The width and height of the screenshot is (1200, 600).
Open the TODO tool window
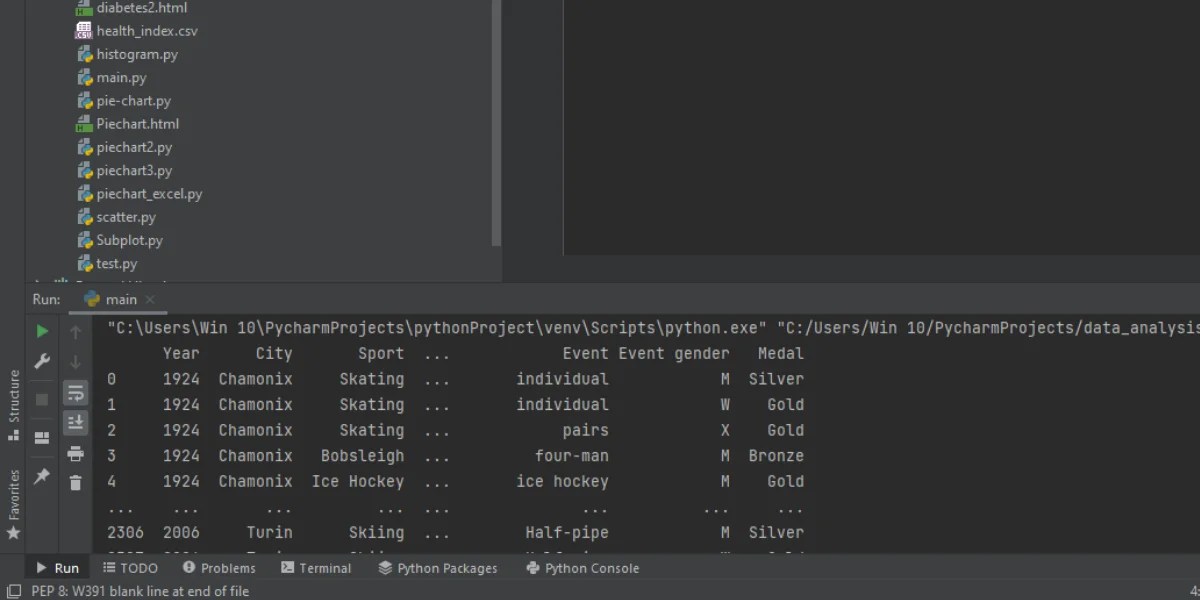pos(130,568)
